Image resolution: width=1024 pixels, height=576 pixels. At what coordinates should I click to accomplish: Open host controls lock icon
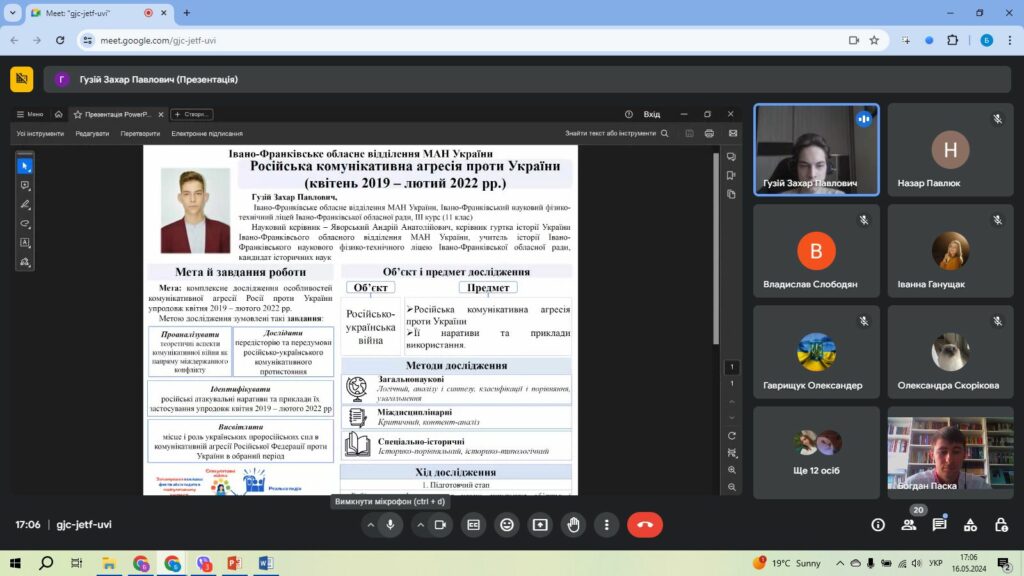1001,524
